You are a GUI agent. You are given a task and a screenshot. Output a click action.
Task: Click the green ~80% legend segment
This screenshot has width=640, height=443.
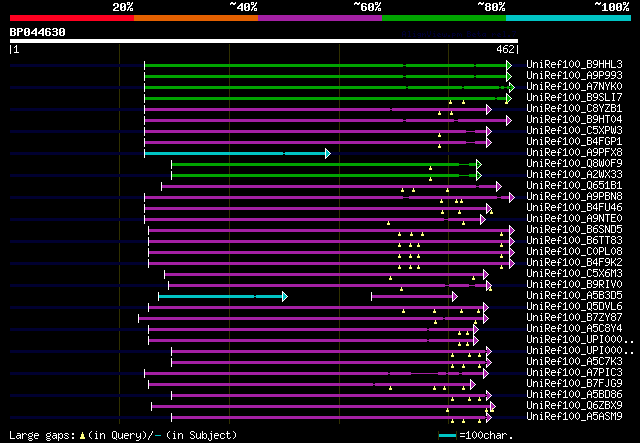tap(444, 18)
